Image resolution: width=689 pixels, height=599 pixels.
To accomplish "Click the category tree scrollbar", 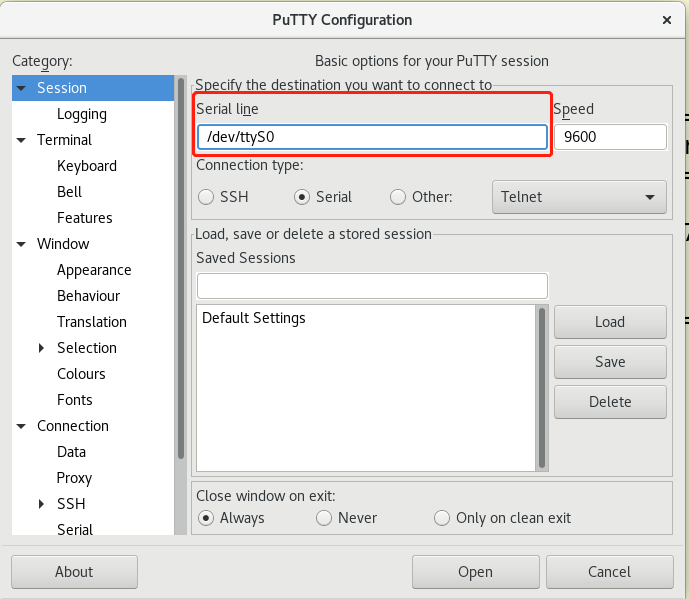I will [181, 270].
